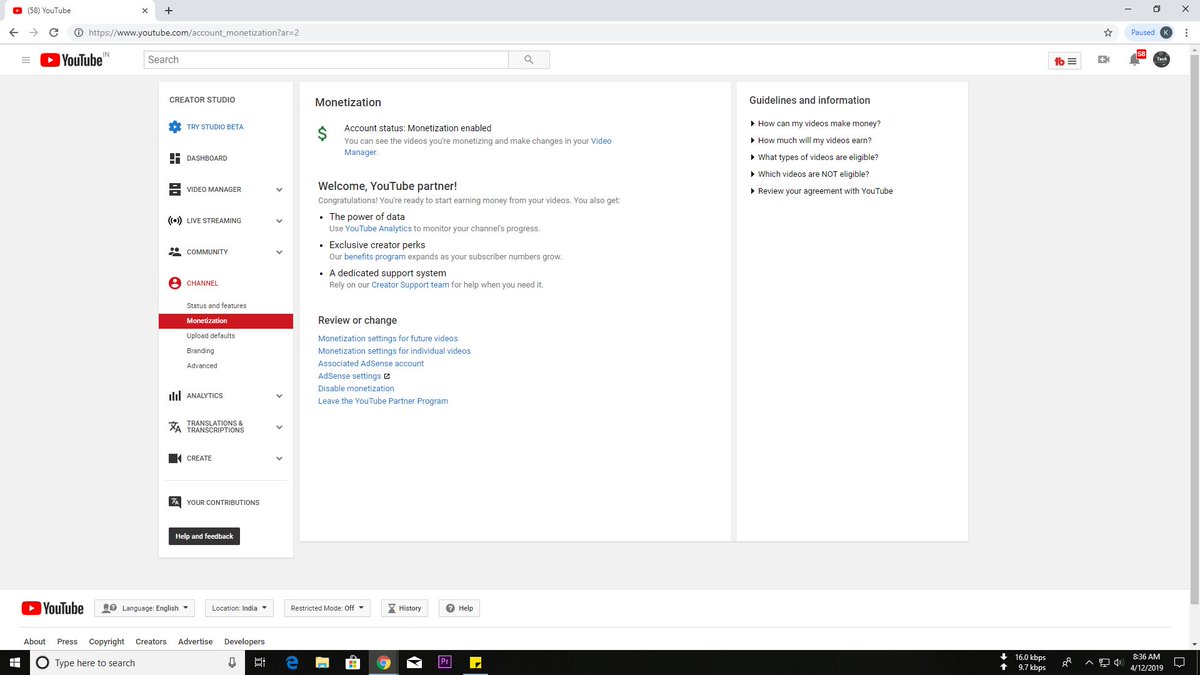The width and height of the screenshot is (1200, 675).
Task: Open a new Chrome tab
Action: (x=168, y=10)
